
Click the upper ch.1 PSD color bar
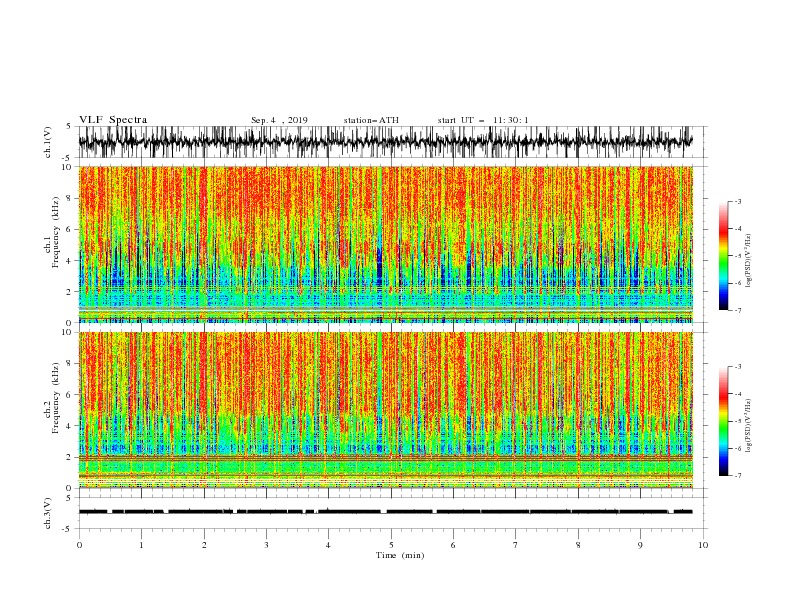[723, 256]
